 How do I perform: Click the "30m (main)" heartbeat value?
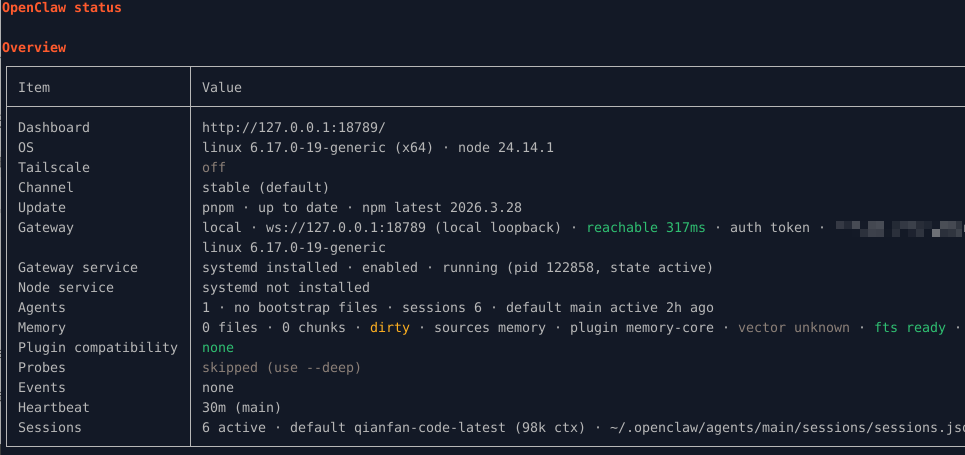241,407
